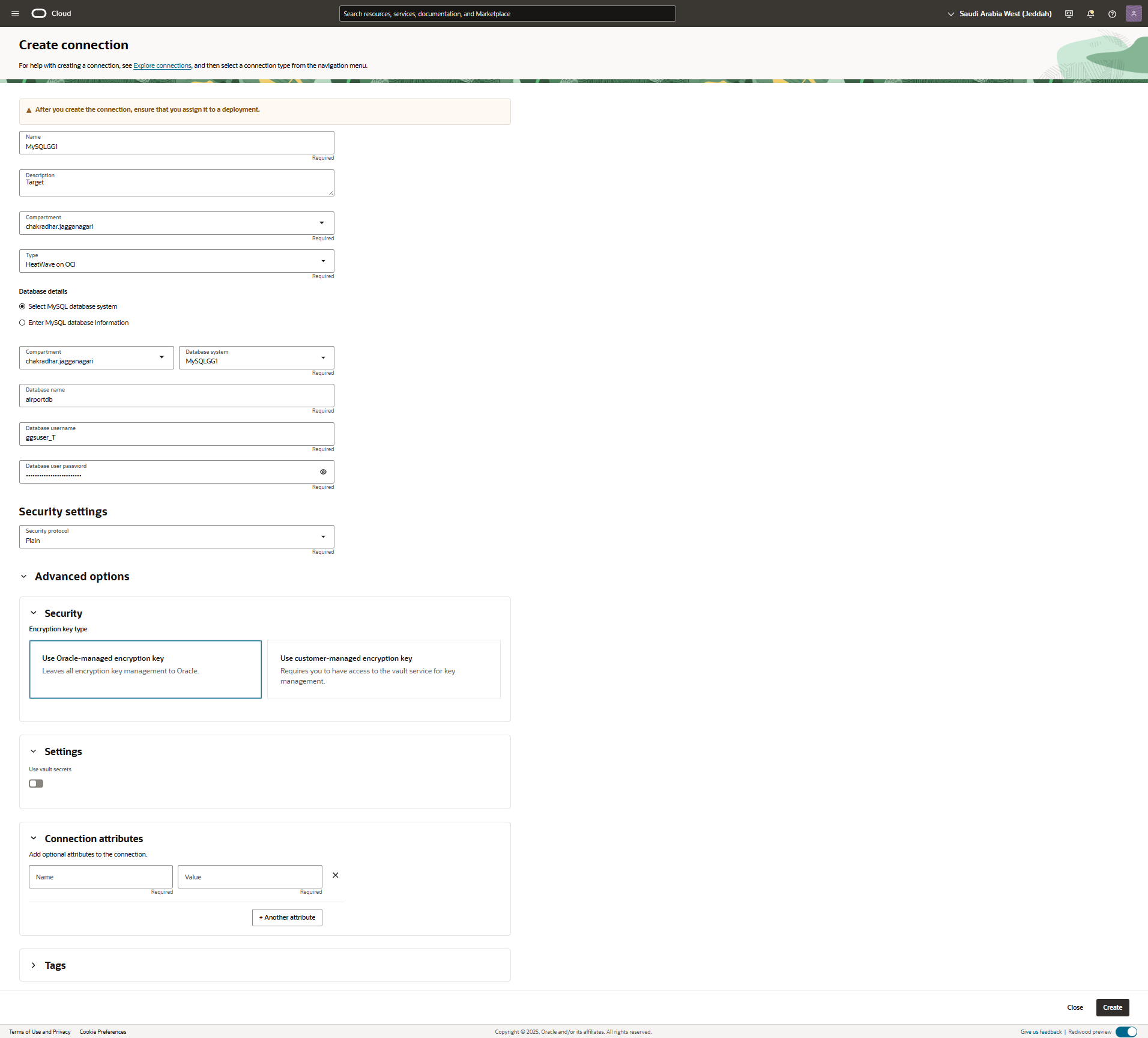
Task: Click the Give us feedback link
Action: pyautogui.click(x=1041, y=1032)
